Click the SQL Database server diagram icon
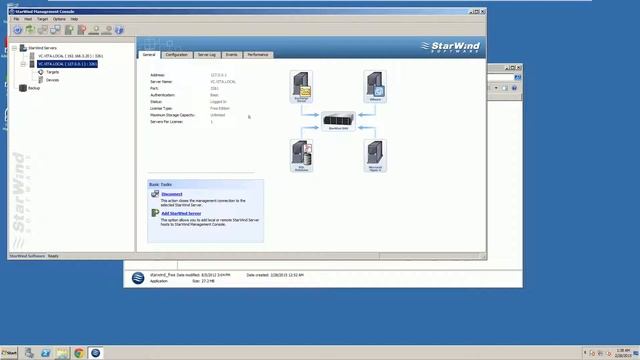 pyautogui.click(x=301, y=156)
